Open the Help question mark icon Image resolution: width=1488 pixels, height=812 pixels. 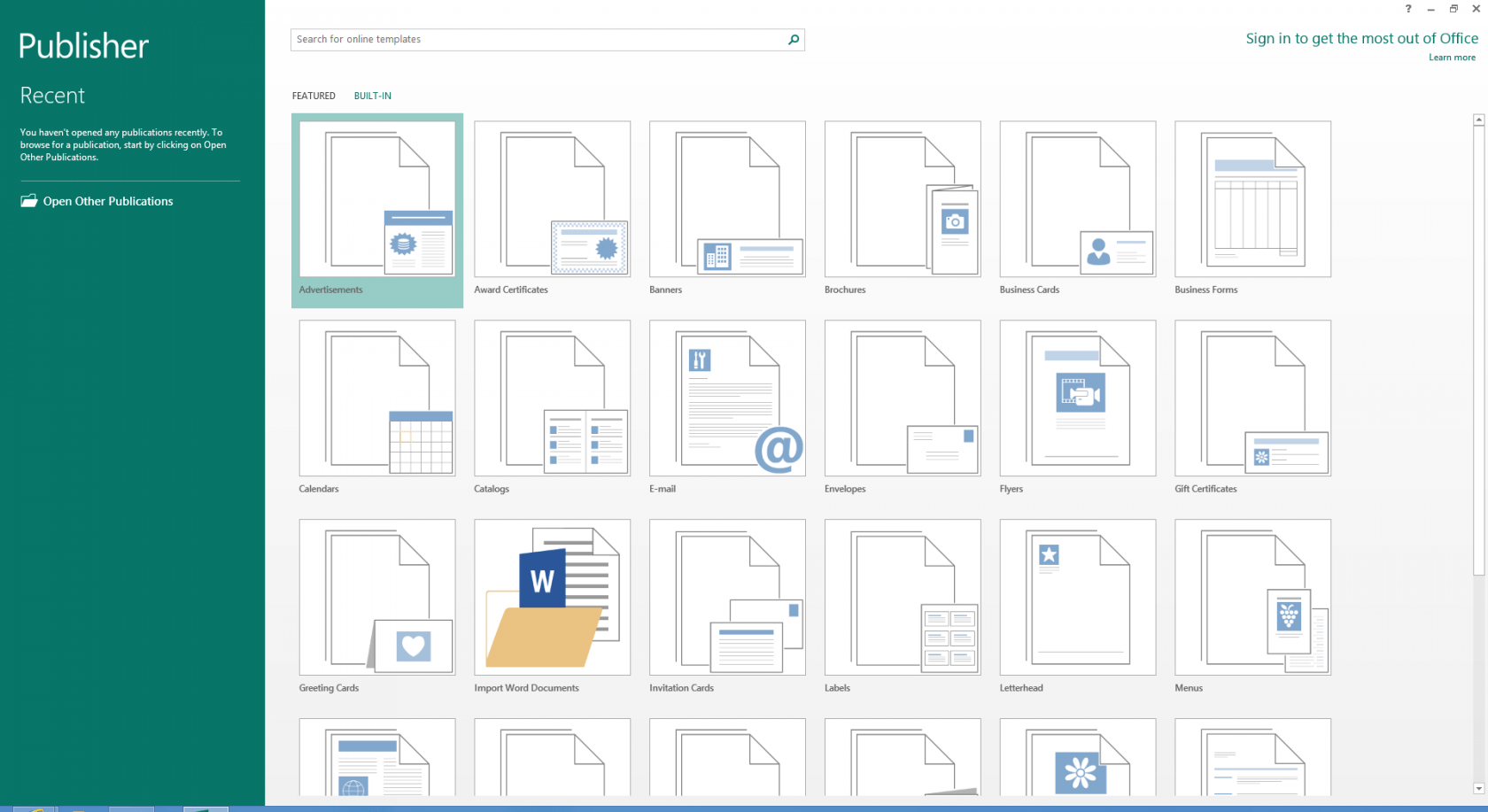pyautogui.click(x=1408, y=9)
